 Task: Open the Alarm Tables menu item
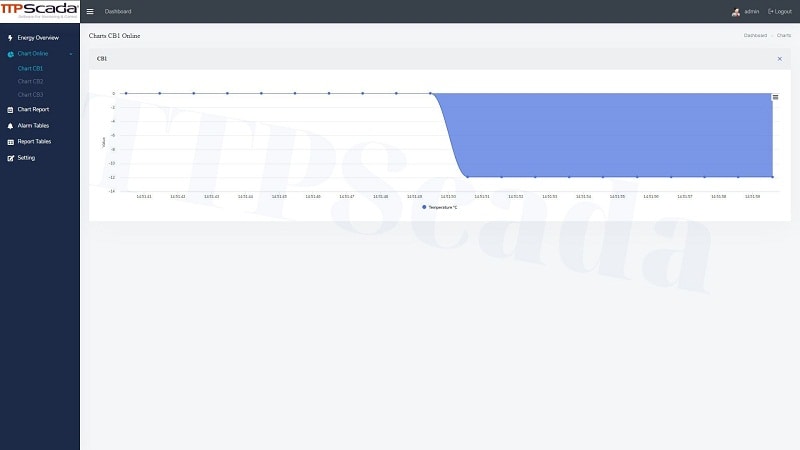33,126
